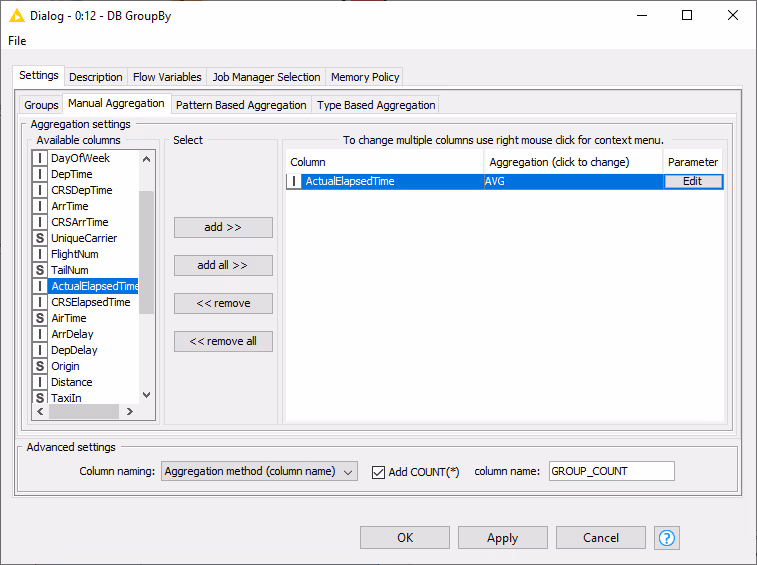Open the Flow Variables tab
The image size is (757, 565).
pyautogui.click(x=167, y=77)
